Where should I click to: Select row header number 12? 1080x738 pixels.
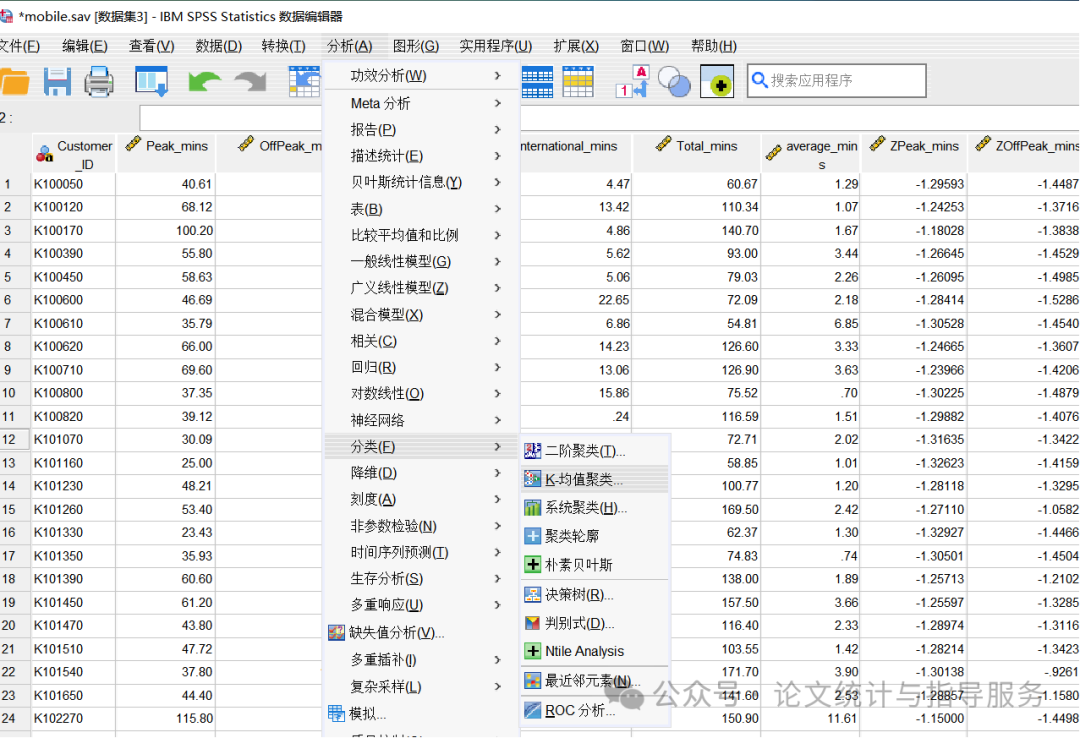[x=14, y=440]
